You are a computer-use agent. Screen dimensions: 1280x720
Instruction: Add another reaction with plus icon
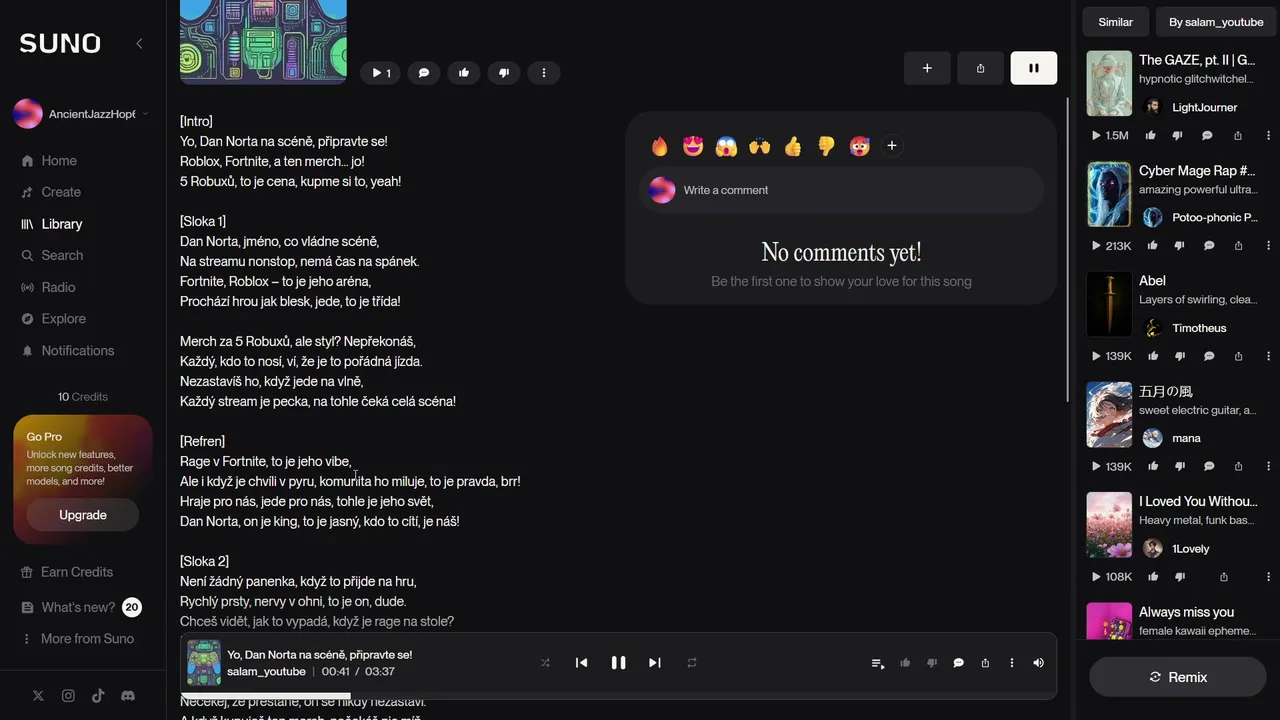tap(892, 146)
